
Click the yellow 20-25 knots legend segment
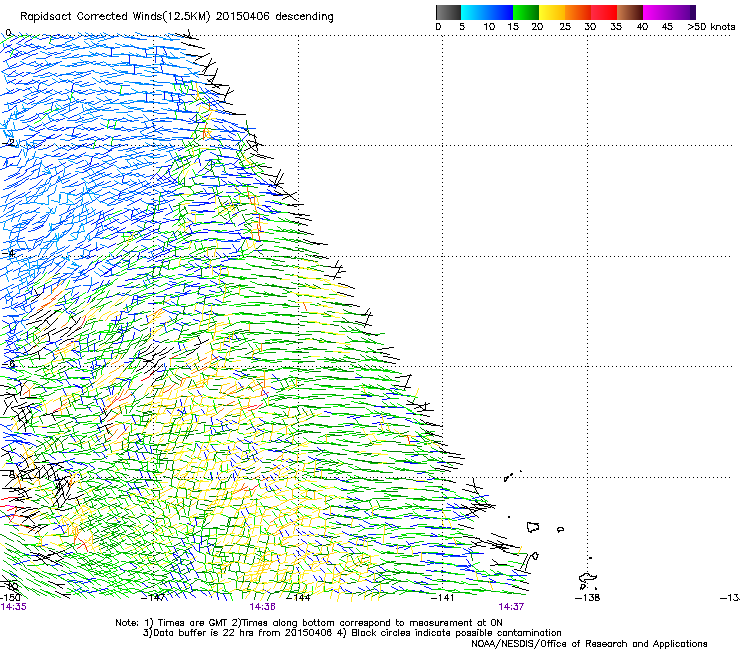tap(552, 12)
